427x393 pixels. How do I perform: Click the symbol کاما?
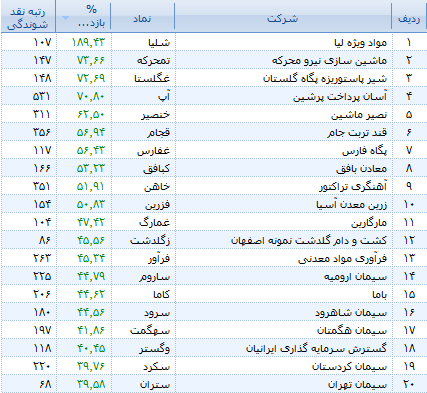point(161,295)
